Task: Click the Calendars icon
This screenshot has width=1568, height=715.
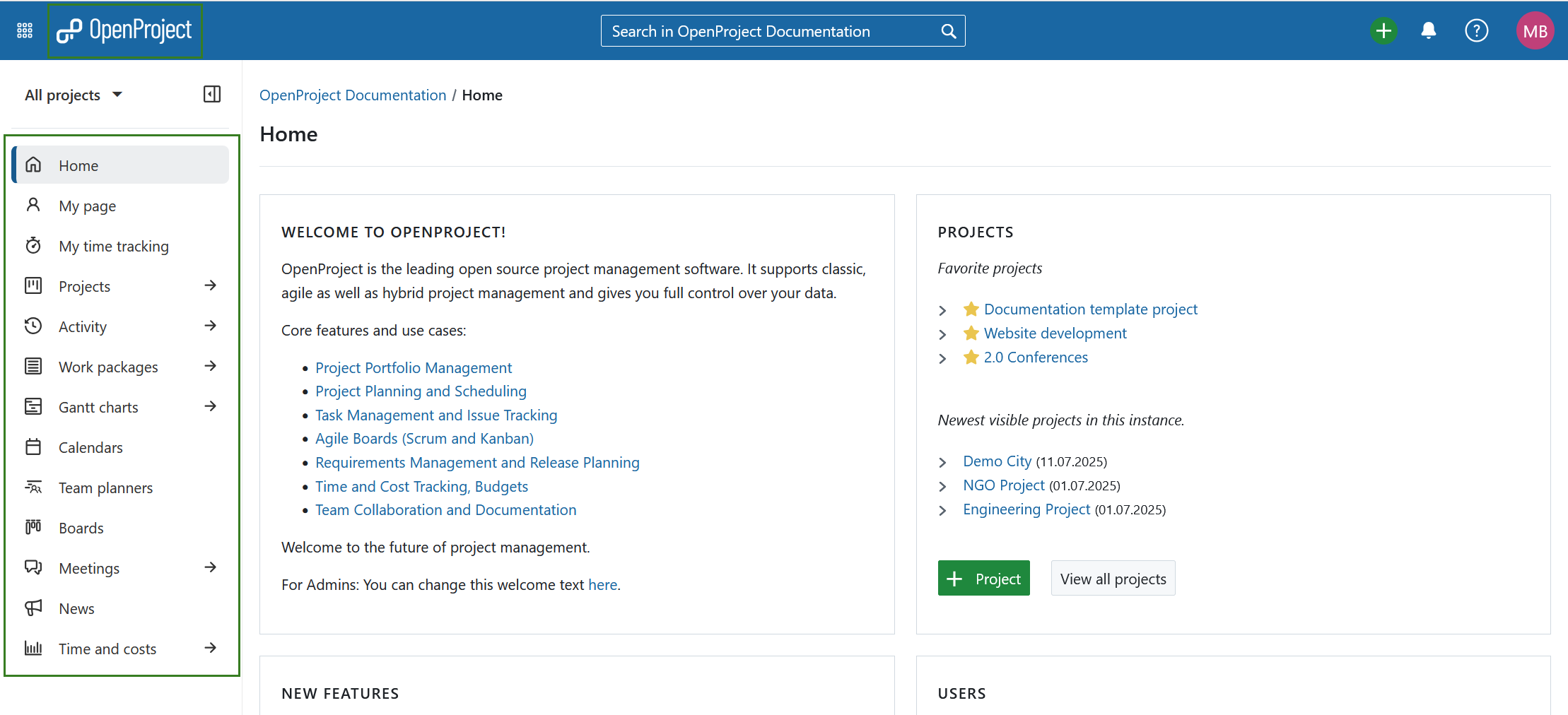Action: coord(33,447)
